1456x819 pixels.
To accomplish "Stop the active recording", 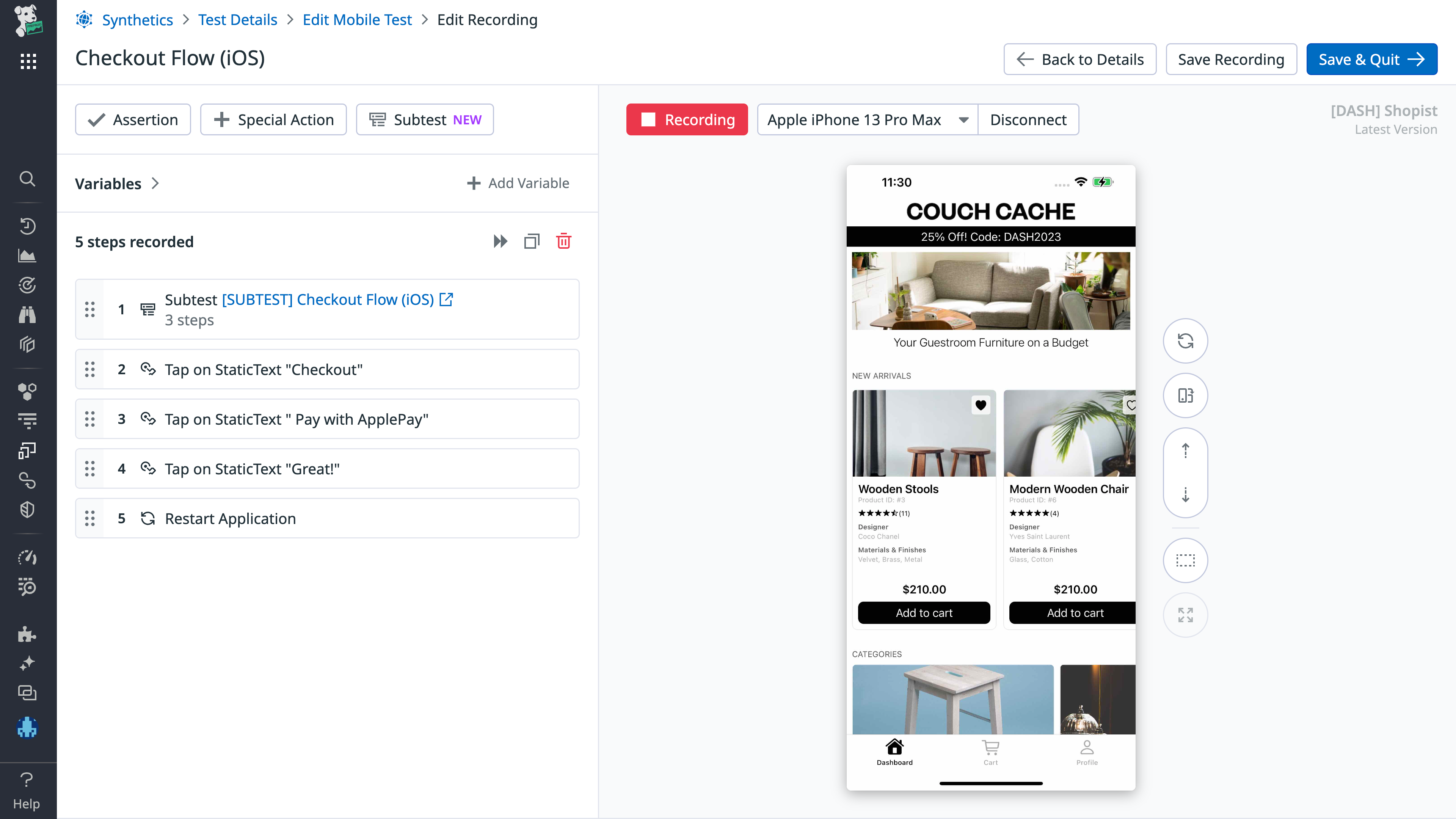I will pyautogui.click(x=687, y=119).
